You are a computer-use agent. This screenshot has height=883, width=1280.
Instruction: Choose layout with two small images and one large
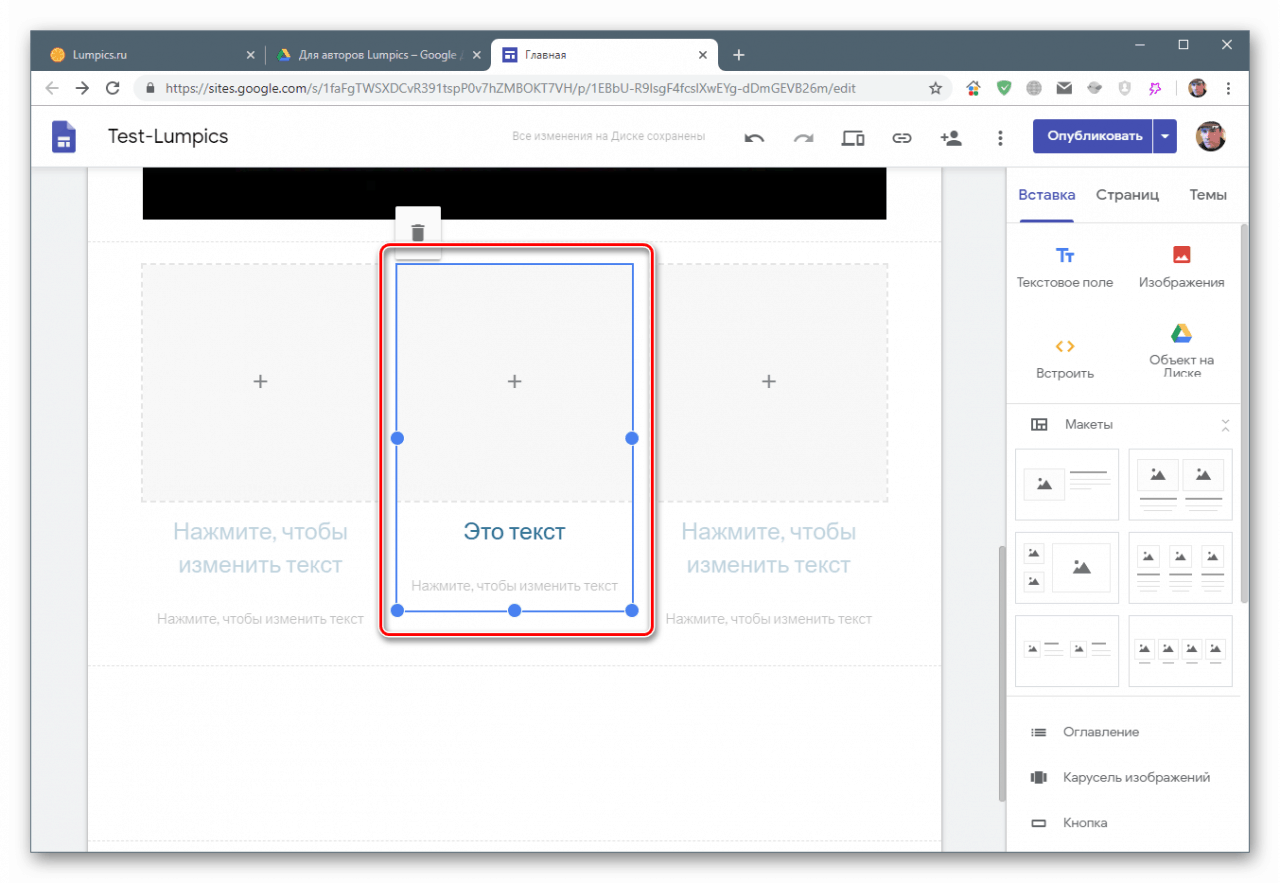point(1067,568)
